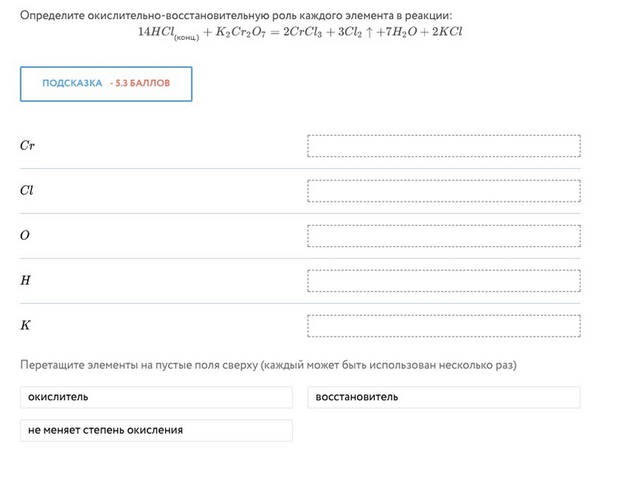Click the K element label
The height and width of the screenshot is (480, 638).
click(x=25, y=325)
